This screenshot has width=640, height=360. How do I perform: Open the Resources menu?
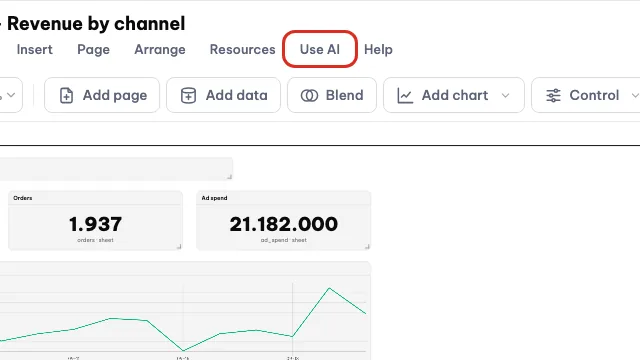tap(242, 49)
